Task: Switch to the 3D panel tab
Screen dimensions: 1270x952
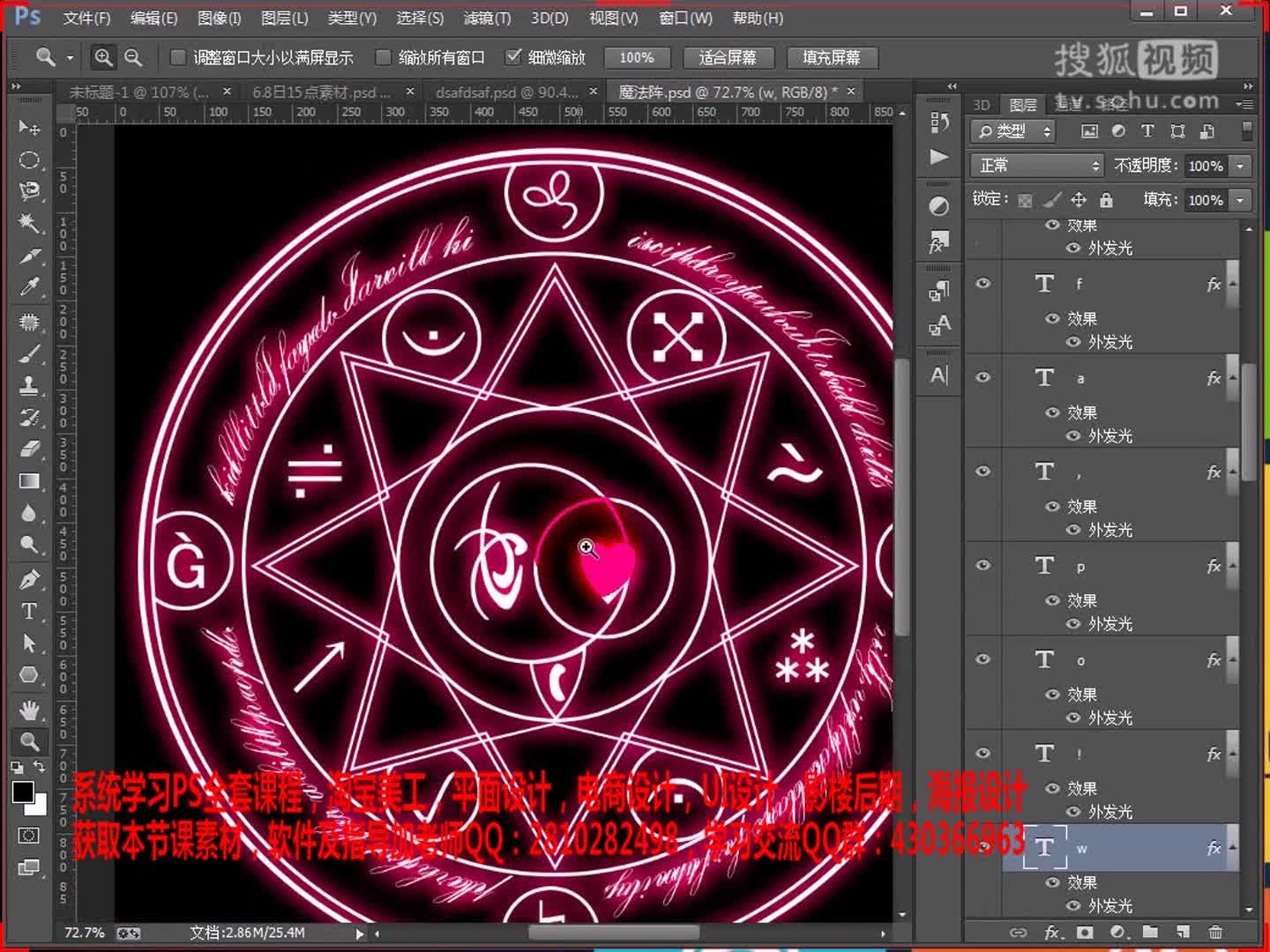Action: coord(981,104)
